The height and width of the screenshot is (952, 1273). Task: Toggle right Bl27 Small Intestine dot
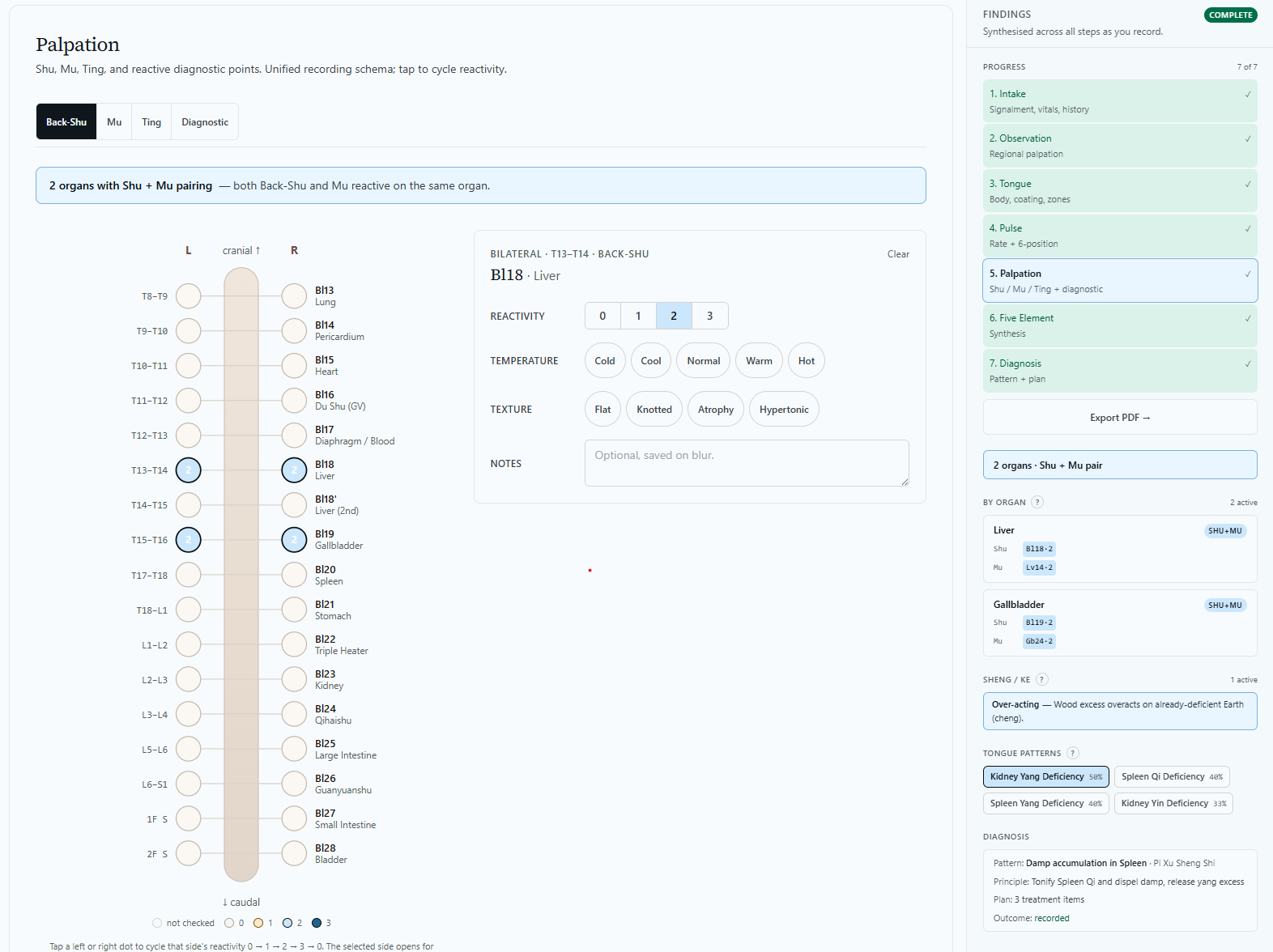pyautogui.click(x=294, y=818)
